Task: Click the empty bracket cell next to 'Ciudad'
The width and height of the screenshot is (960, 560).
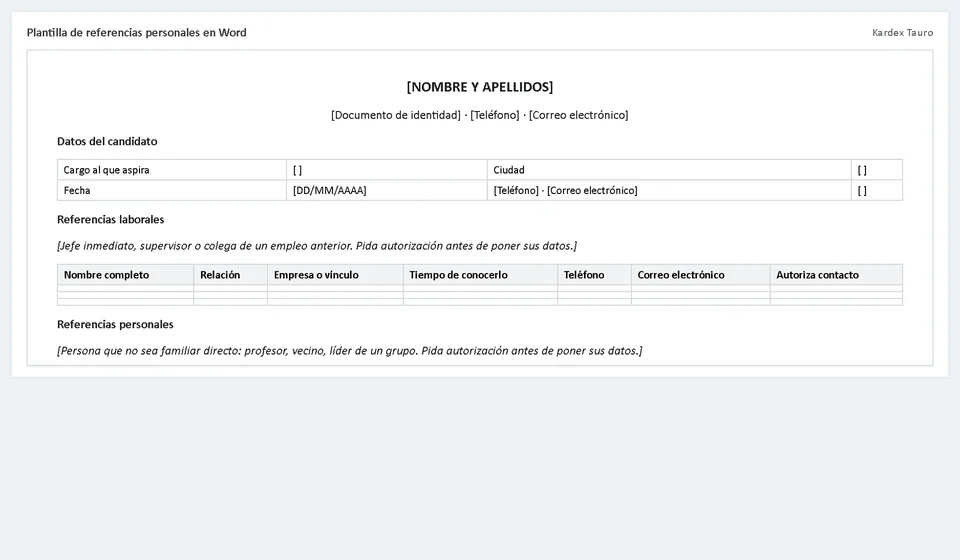Action: [x=877, y=170]
